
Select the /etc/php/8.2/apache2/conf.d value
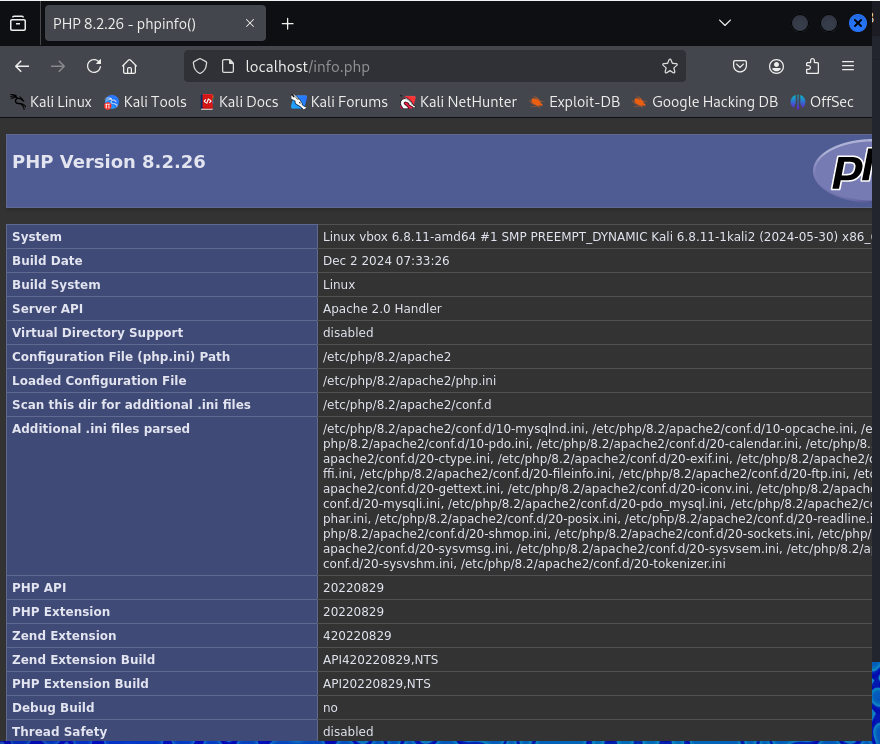tap(407, 405)
